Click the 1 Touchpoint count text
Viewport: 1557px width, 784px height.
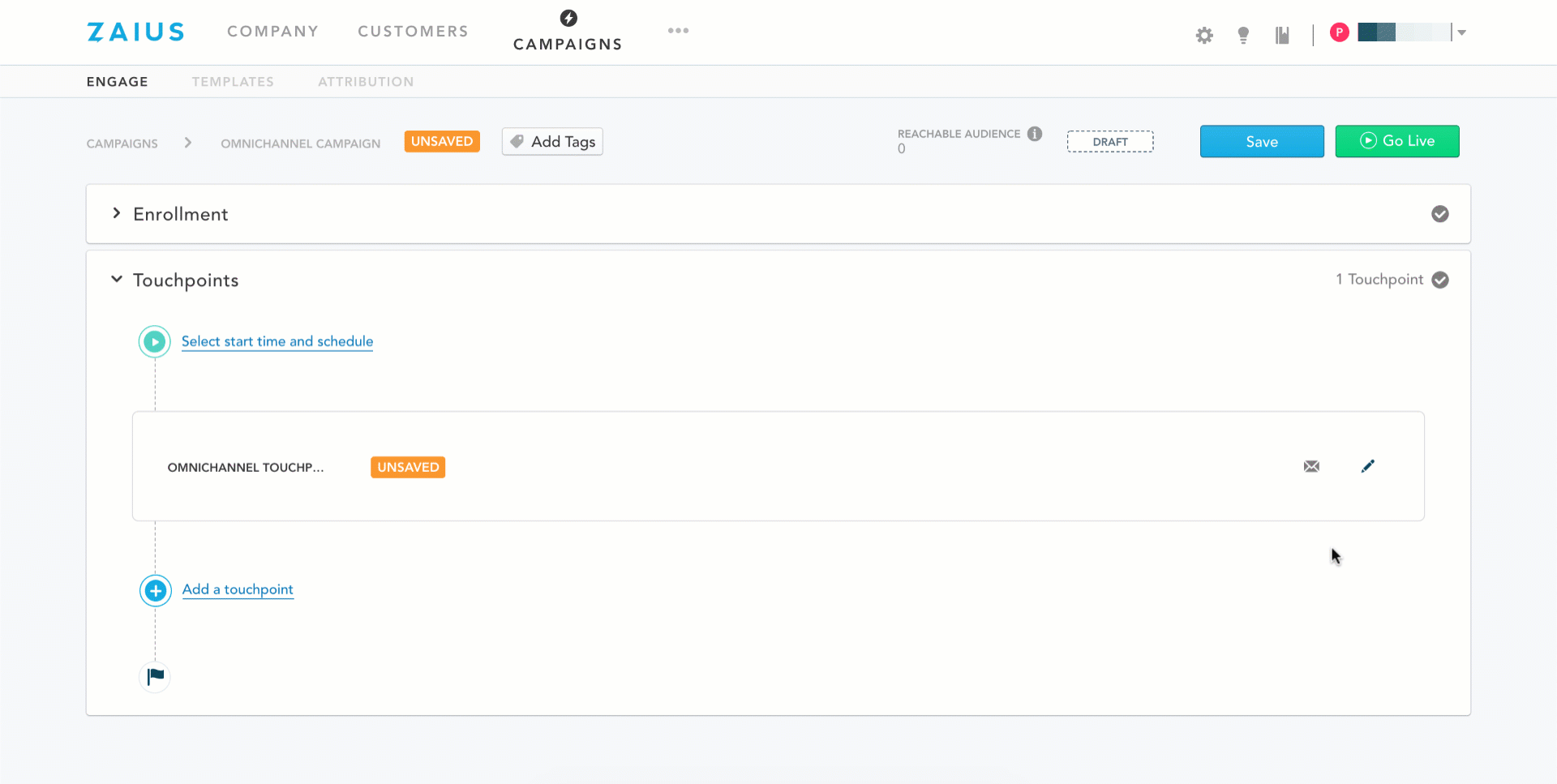[1379, 280]
